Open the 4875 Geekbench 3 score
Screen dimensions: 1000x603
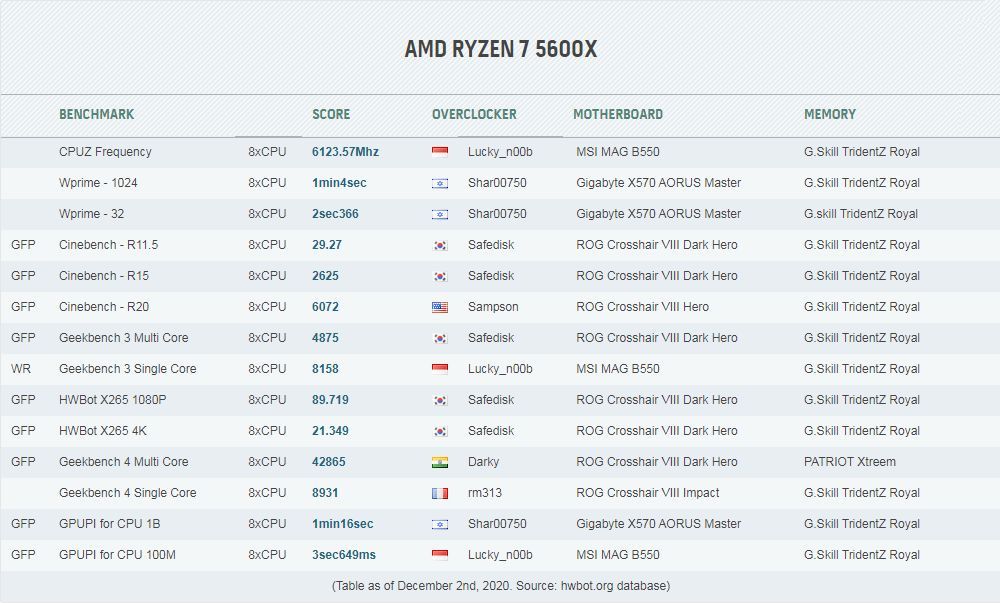(x=325, y=338)
